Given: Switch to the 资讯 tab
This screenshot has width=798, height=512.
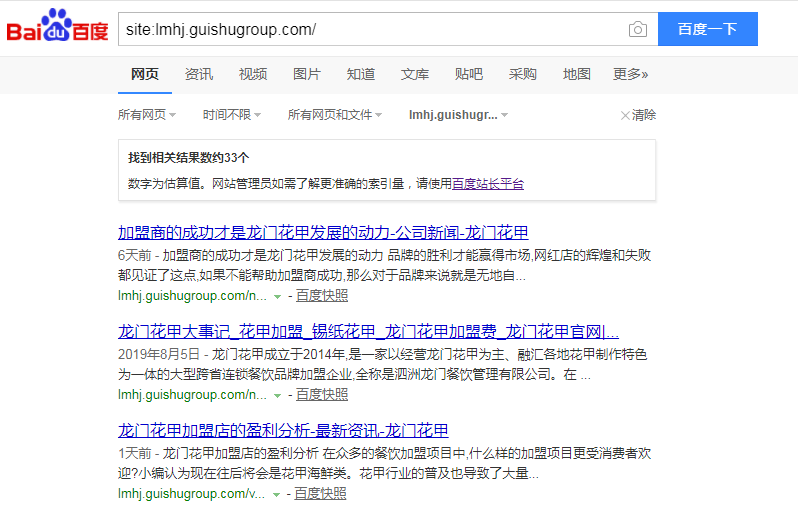Looking at the screenshot, I should tap(199, 74).
